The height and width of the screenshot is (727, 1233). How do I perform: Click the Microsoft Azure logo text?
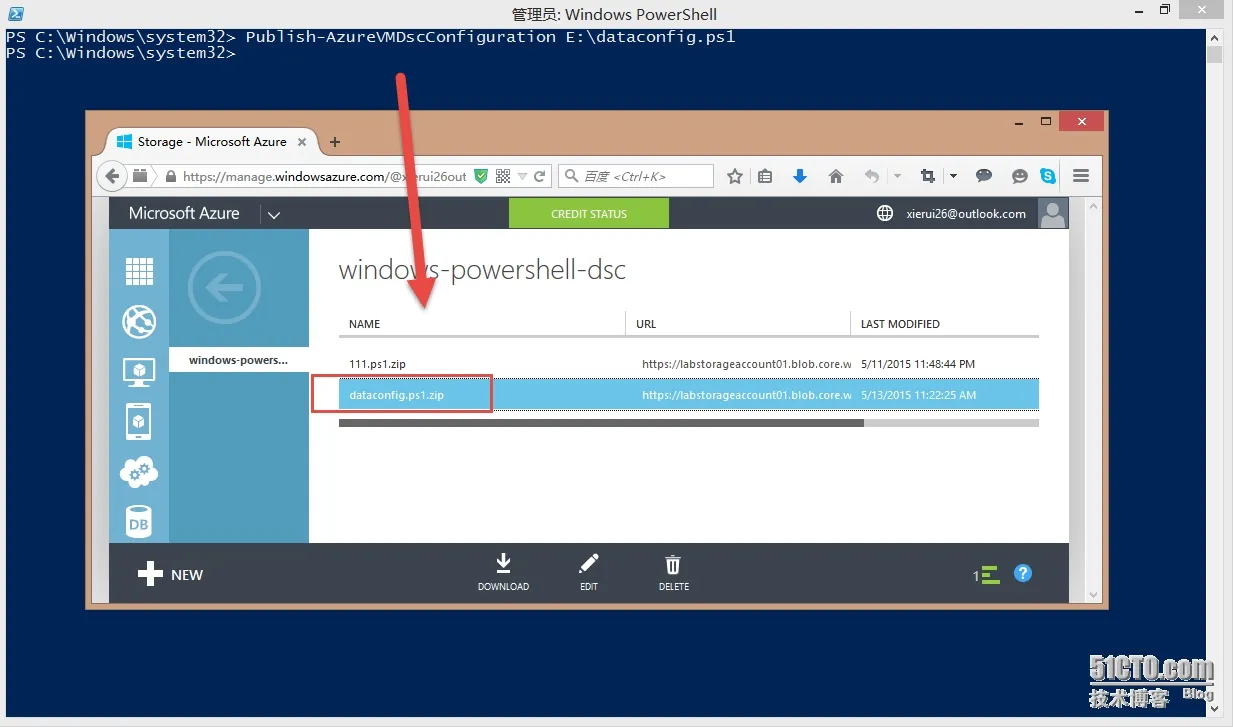coord(184,213)
